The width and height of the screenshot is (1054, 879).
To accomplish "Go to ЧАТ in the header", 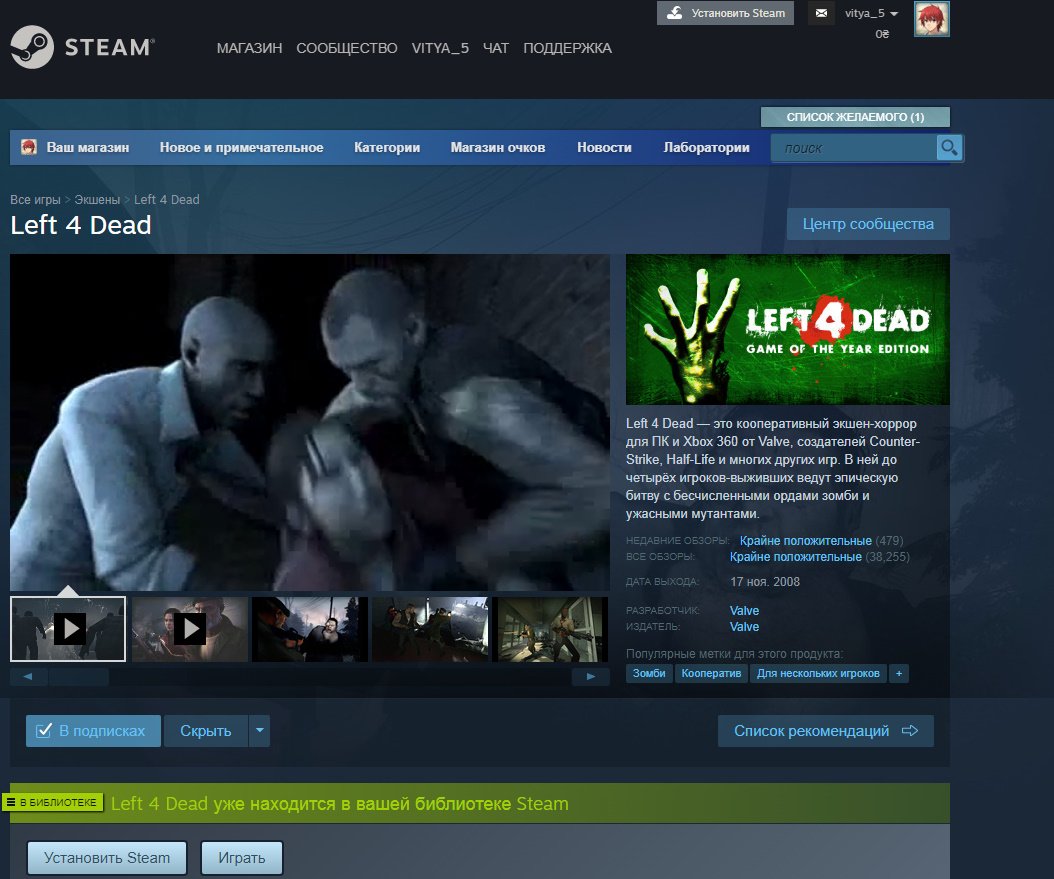I will click(x=496, y=48).
